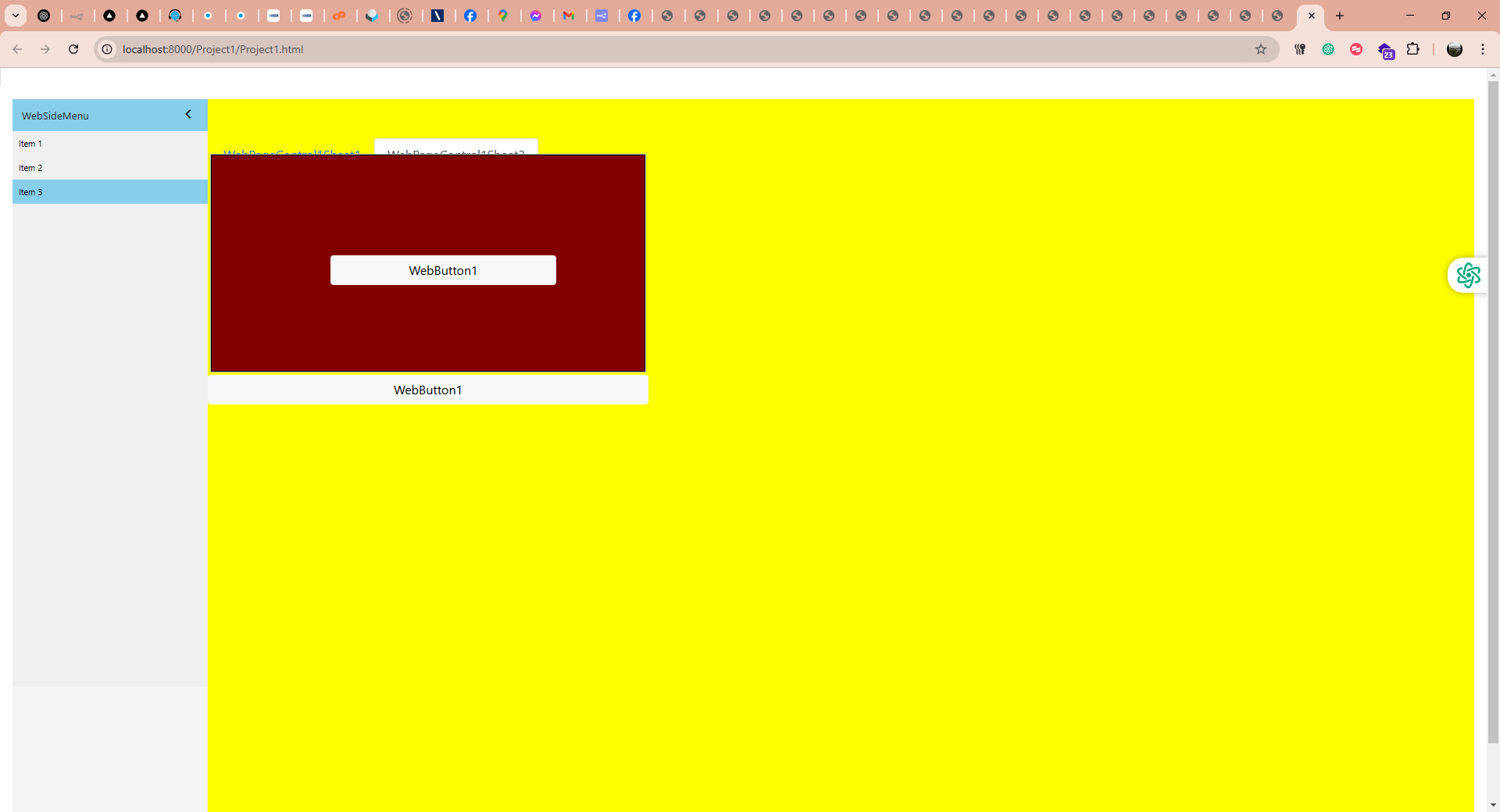Open the browser tab search dropdown

[16, 16]
